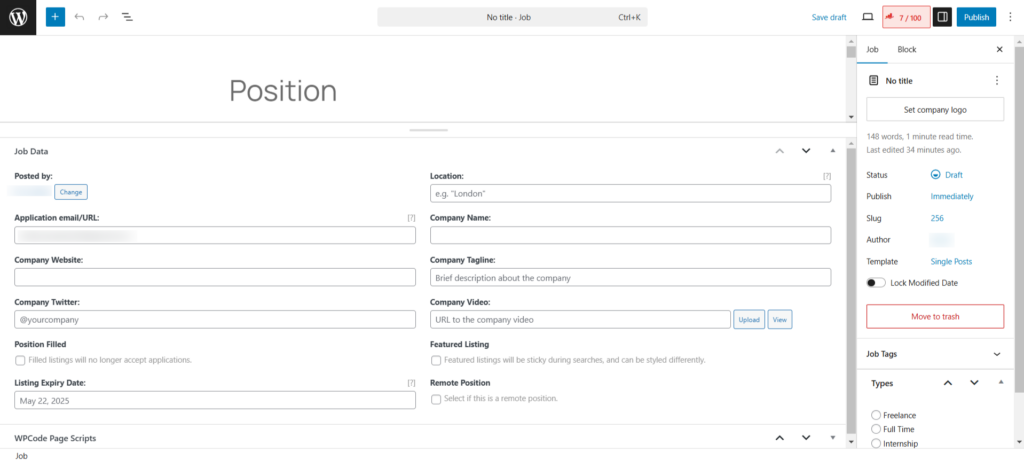The height and width of the screenshot is (460, 1024).
Task: Show help for Listing Expiry Date
Action: coord(411,382)
